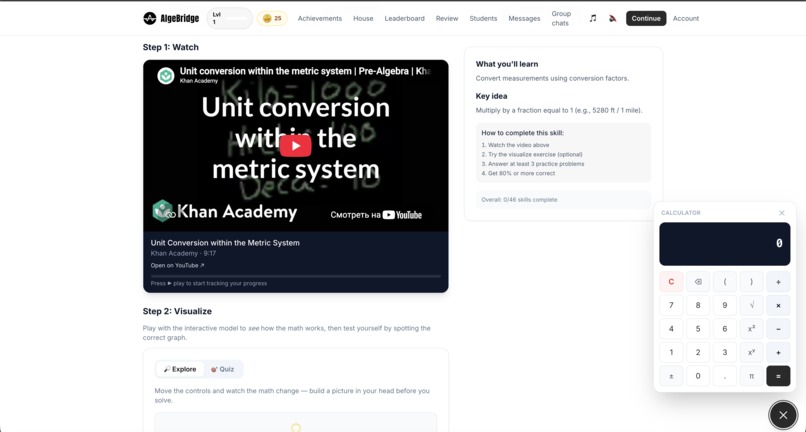Image resolution: width=806 pixels, height=432 pixels.
Task: Open Group chats in the navbar
Action: (x=561, y=19)
